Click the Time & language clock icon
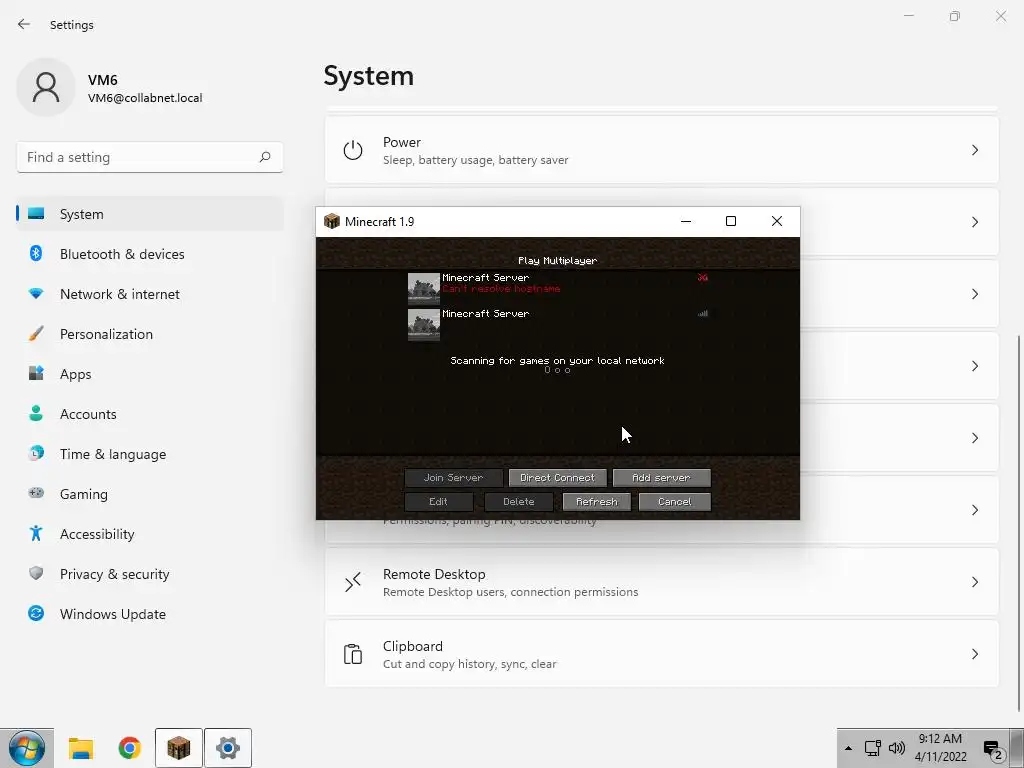 click(36, 453)
